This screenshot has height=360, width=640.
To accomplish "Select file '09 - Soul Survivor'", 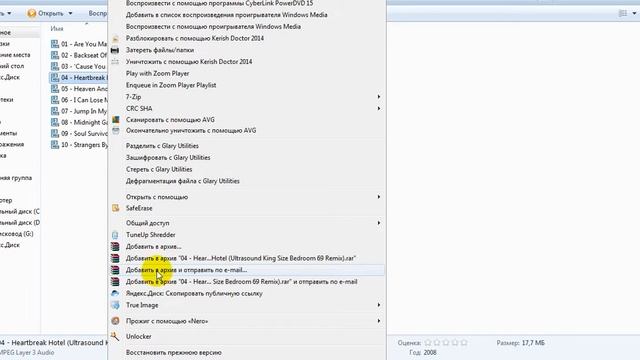I will tap(79, 133).
